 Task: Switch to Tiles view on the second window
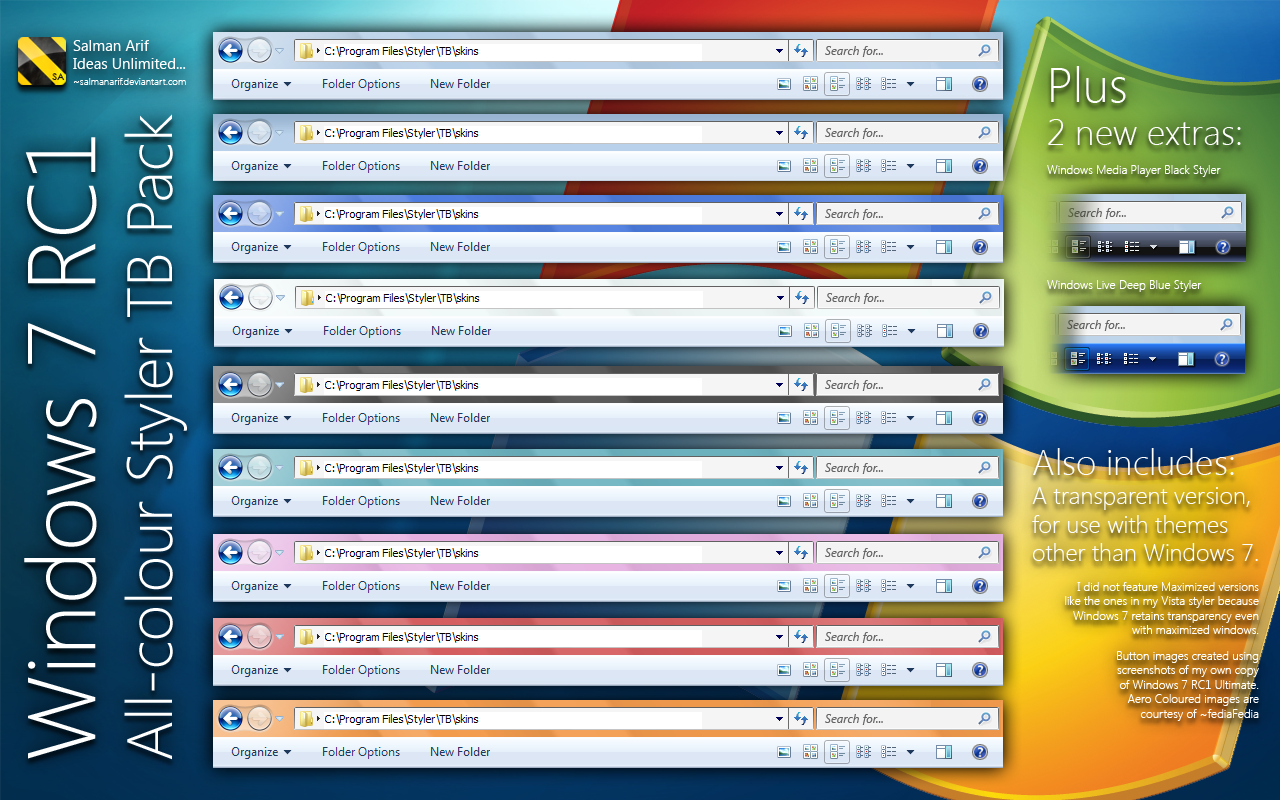(810, 165)
